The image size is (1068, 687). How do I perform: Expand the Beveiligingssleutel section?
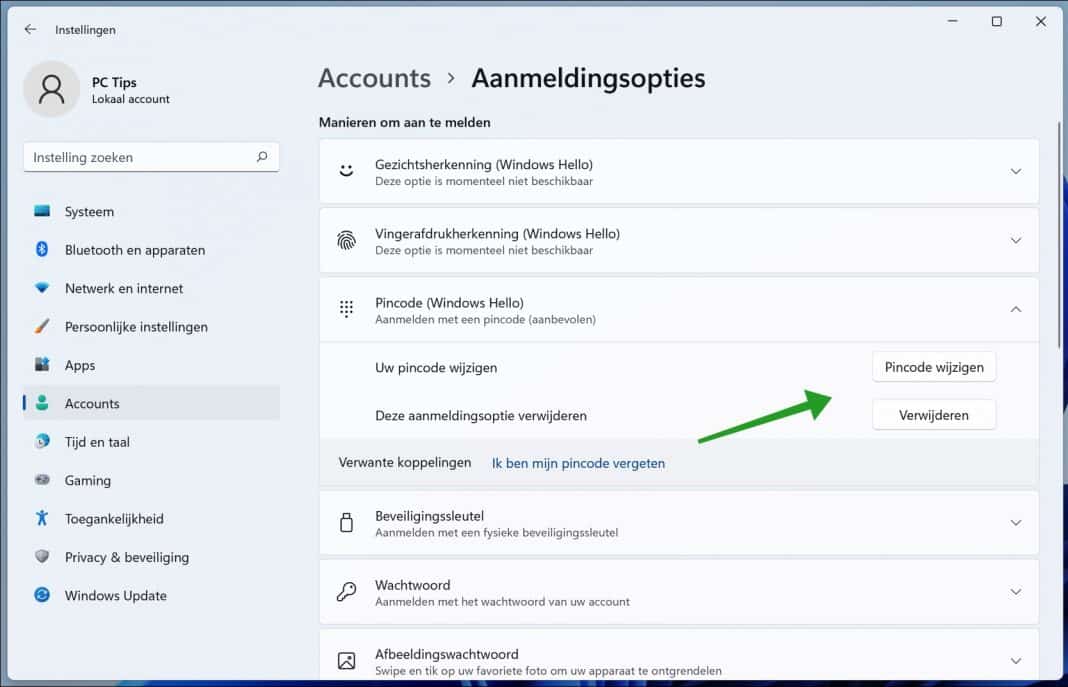tap(1016, 522)
